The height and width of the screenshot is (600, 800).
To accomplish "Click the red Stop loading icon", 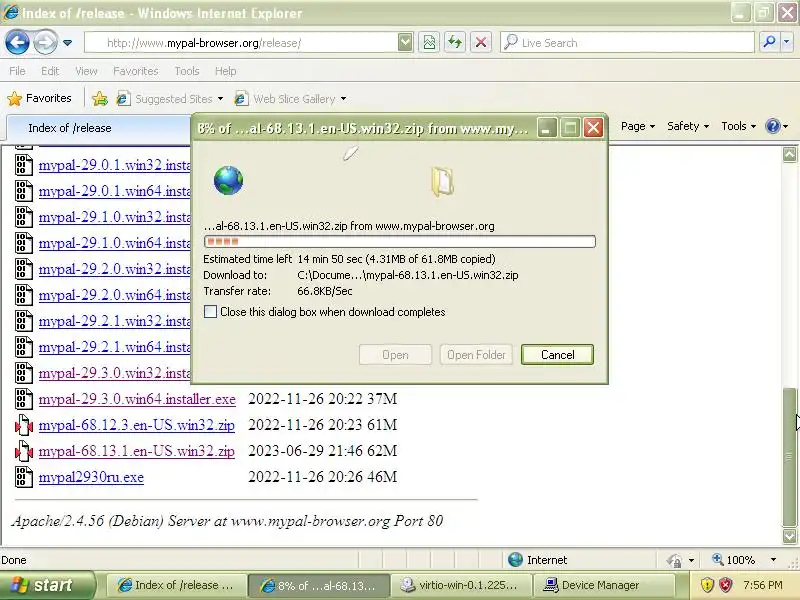I will coord(481,43).
